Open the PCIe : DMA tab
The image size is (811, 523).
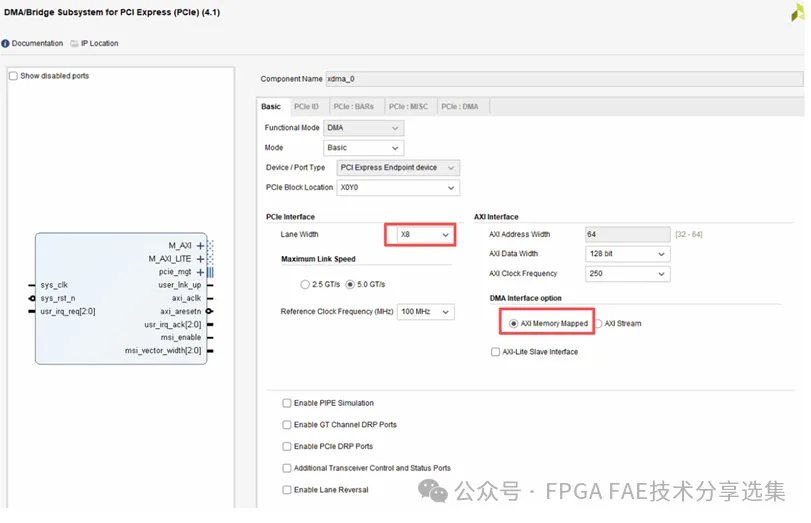coord(462,107)
